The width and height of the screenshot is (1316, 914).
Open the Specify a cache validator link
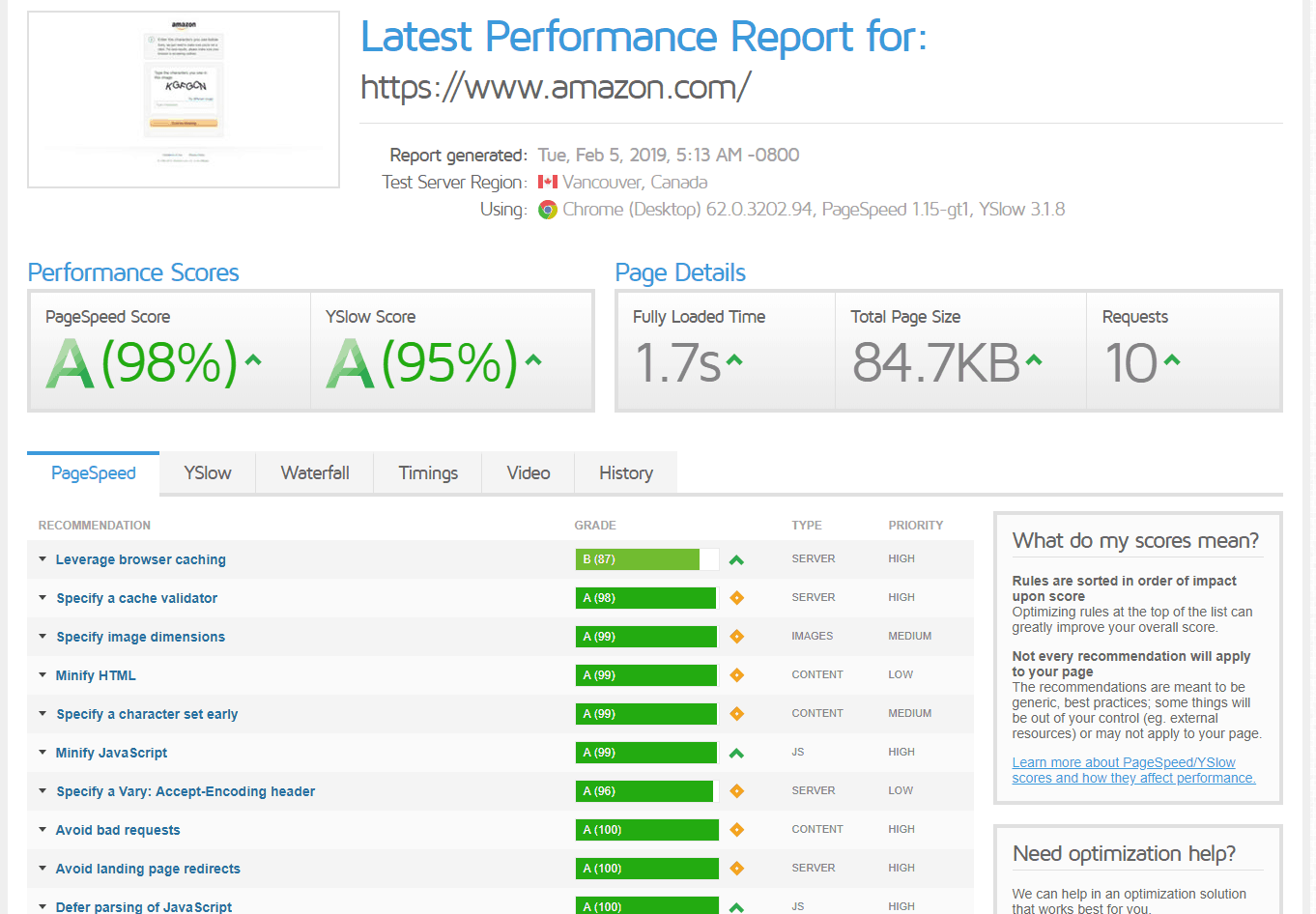click(x=136, y=598)
